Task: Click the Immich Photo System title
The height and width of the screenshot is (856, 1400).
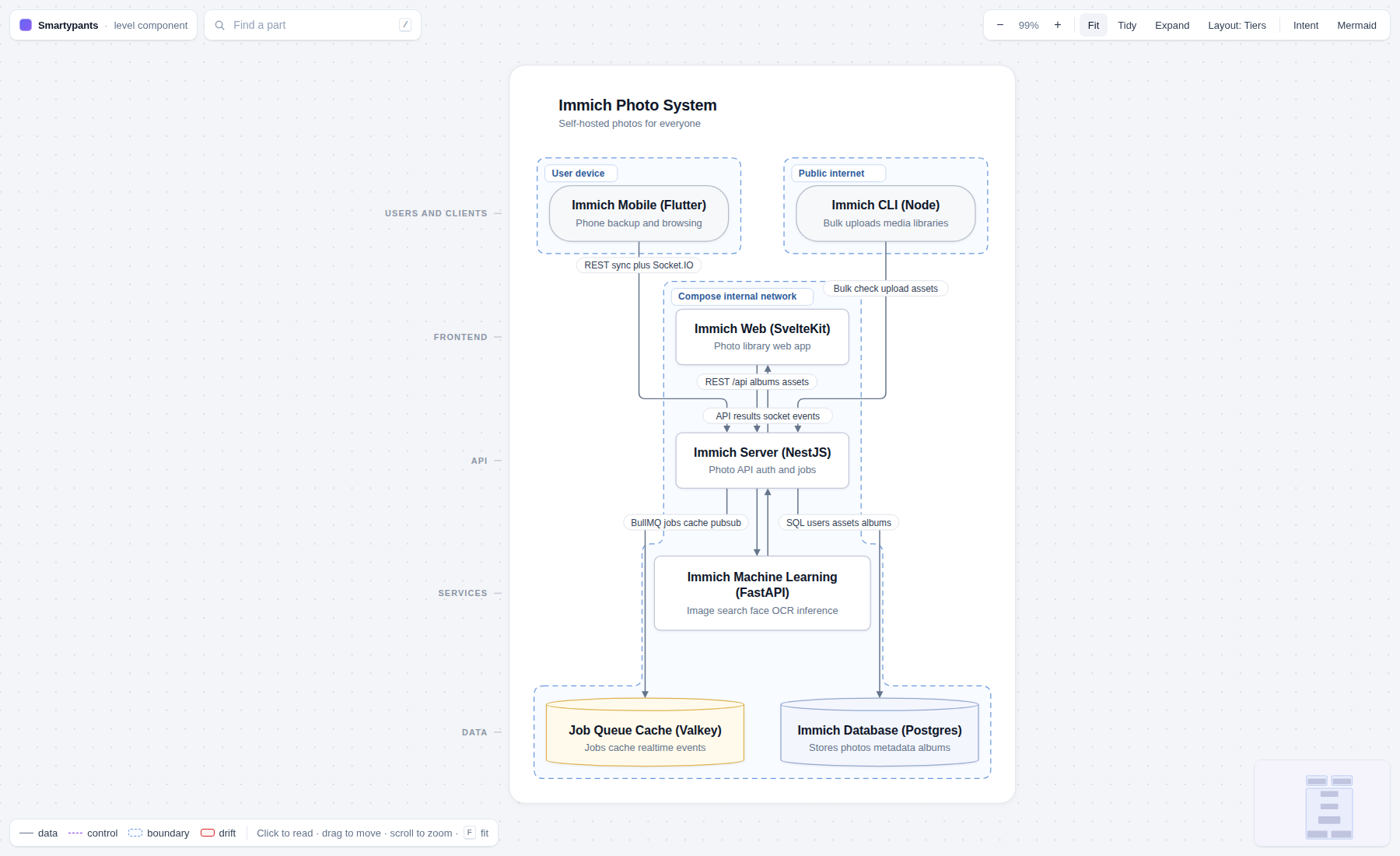Action: pyautogui.click(x=638, y=105)
